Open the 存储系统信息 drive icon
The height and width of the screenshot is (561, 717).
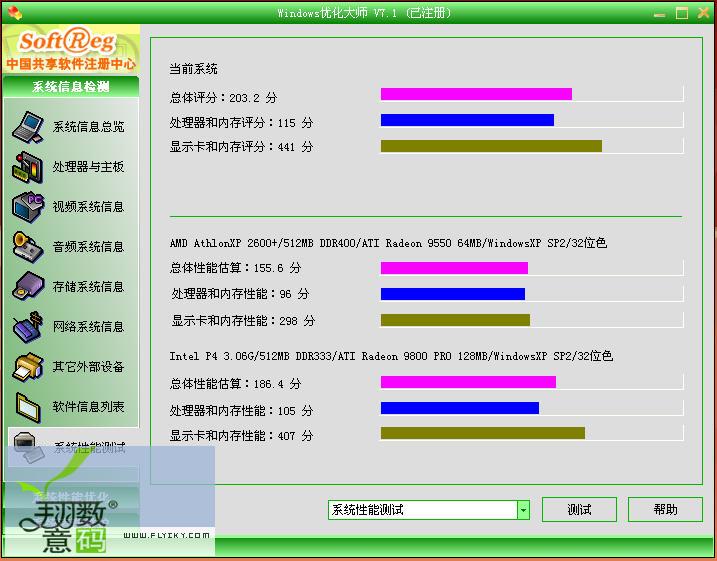(28, 287)
